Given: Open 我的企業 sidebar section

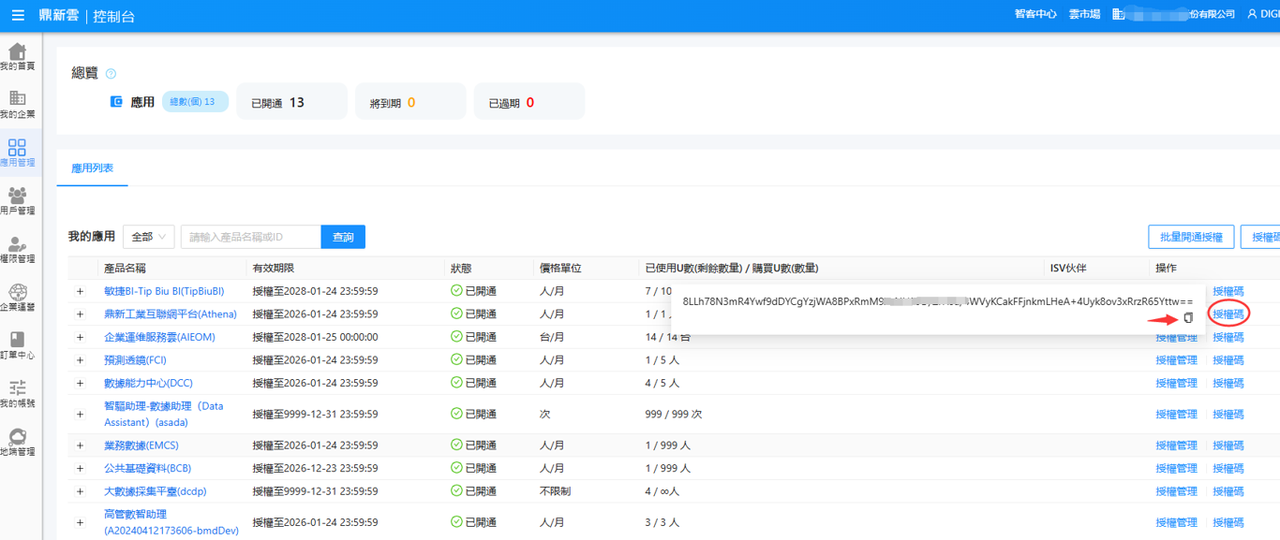Looking at the screenshot, I should click(x=17, y=104).
